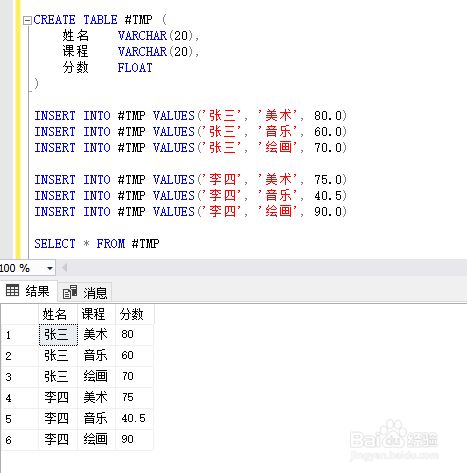
Task: Click the 张三 cell in row 1
Action: (58, 335)
